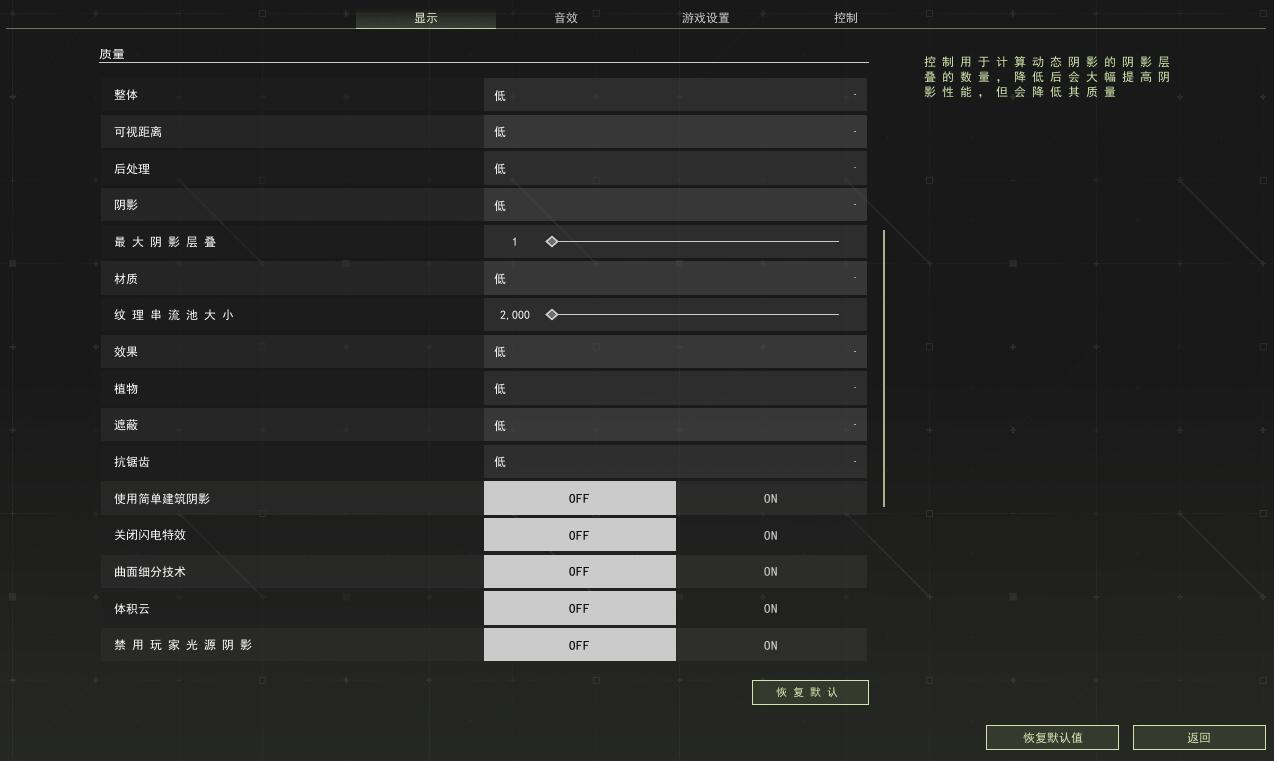This screenshot has width=1274, height=761.
Task: Switch to the 显示 tab
Action: tap(426, 18)
